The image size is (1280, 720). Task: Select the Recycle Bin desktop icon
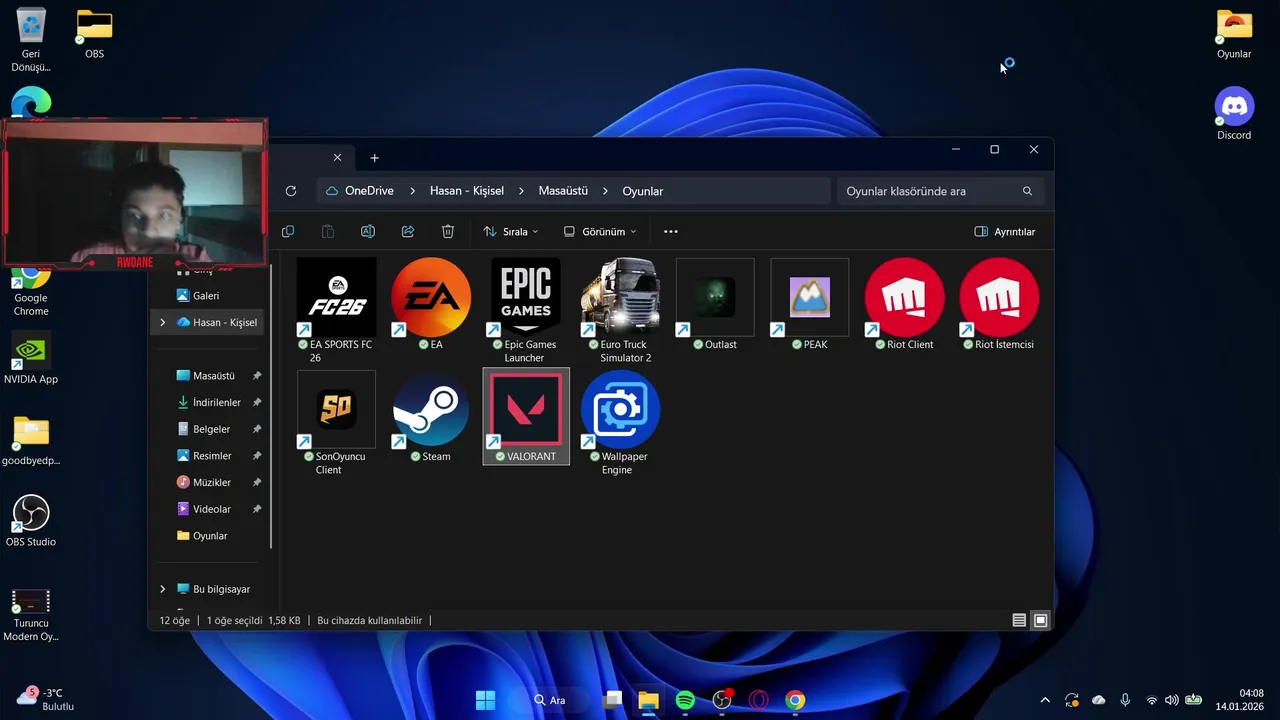[x=31, y=40]
